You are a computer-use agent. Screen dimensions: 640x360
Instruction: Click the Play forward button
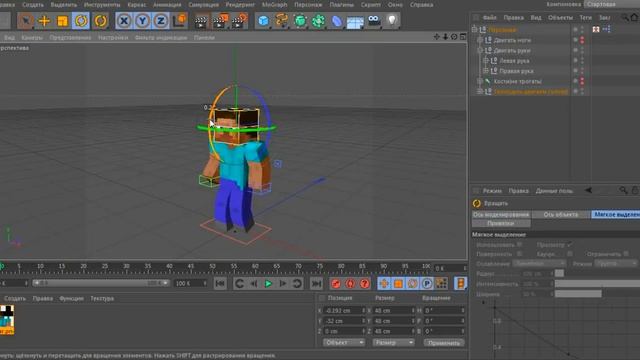[268, 283]
